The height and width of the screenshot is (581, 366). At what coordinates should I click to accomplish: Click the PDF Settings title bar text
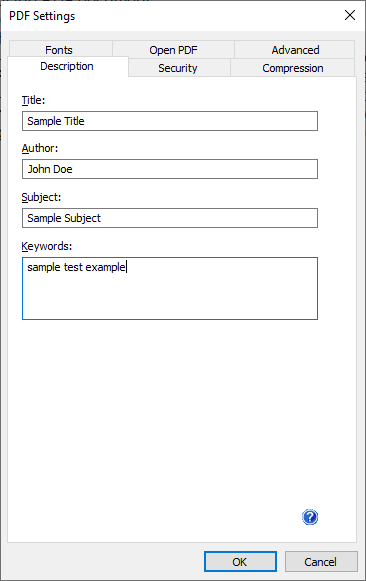click(x=42, y=16)
